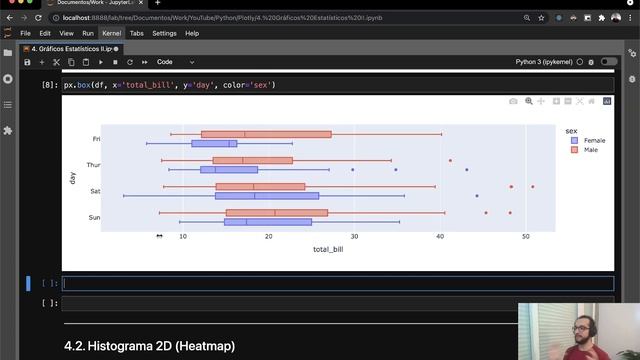Click the Plotly zoom in button
Image resolution: width=640 pixels, height=360 pixels.
click(x=556, y=101)
